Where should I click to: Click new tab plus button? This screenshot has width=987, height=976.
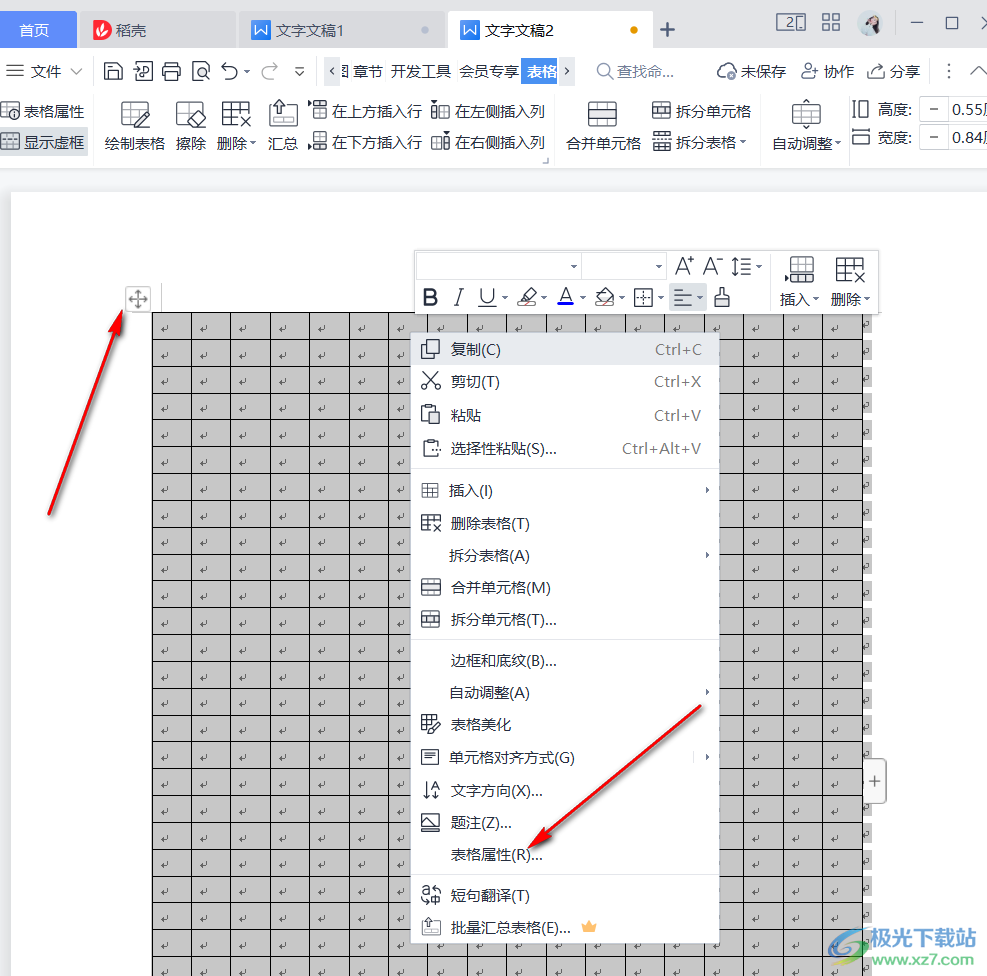click(667, 30)
